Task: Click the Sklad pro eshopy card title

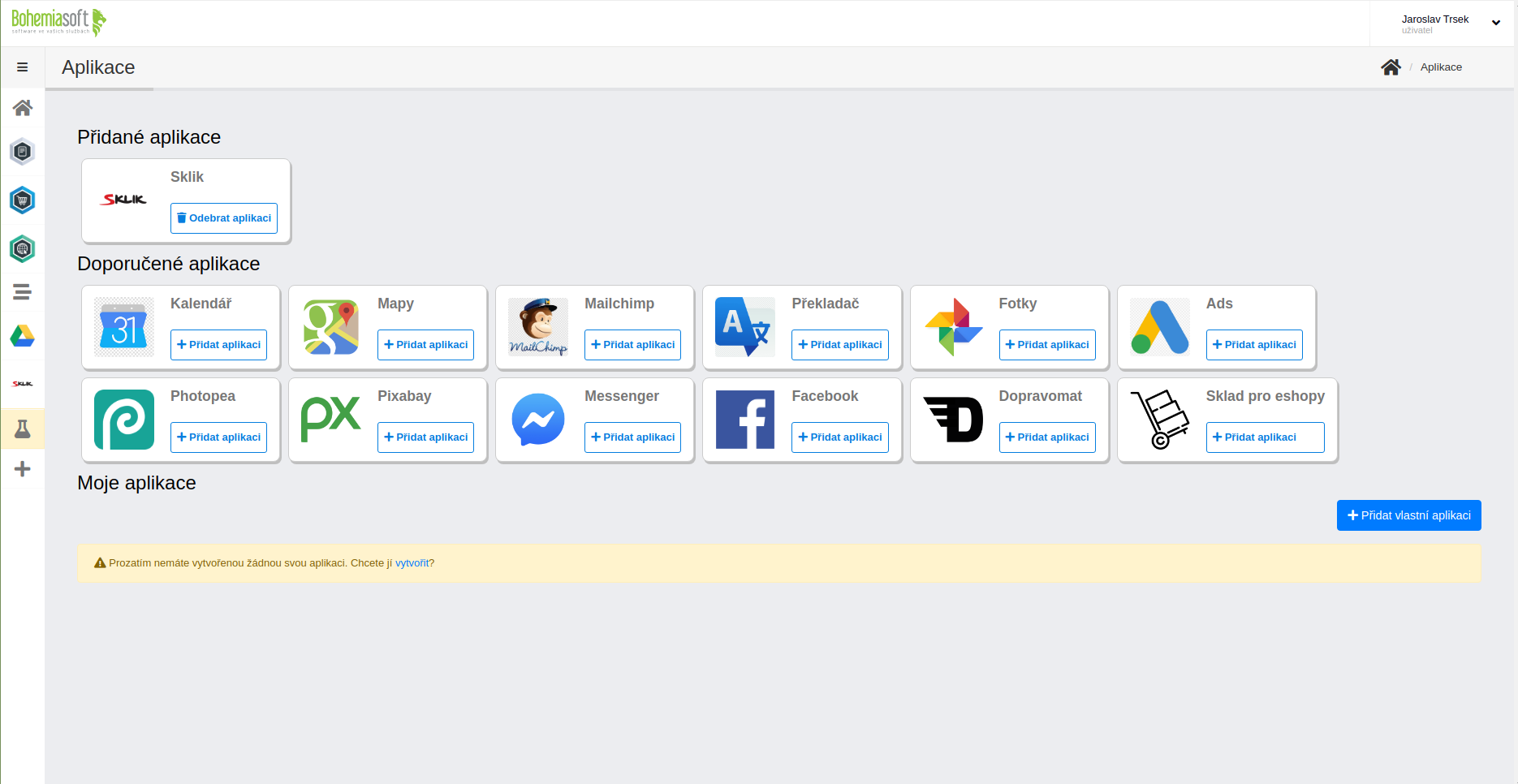Action: coord(1265,396)
